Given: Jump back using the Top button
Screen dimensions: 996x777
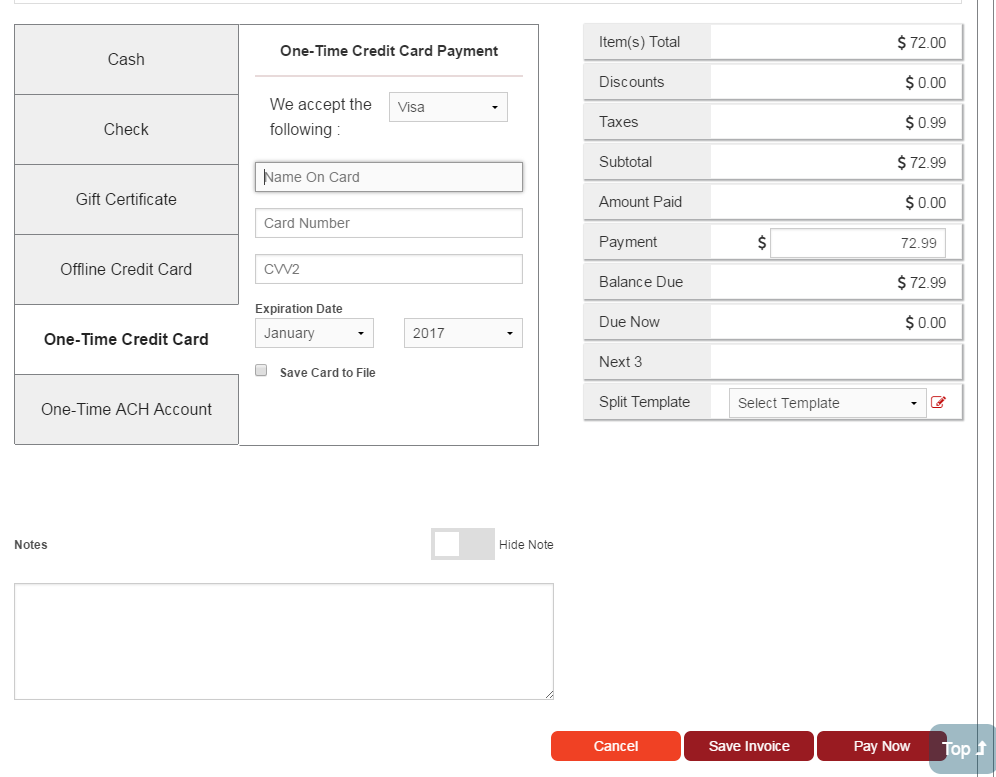Looking at the screenshot, I should 963,749.
